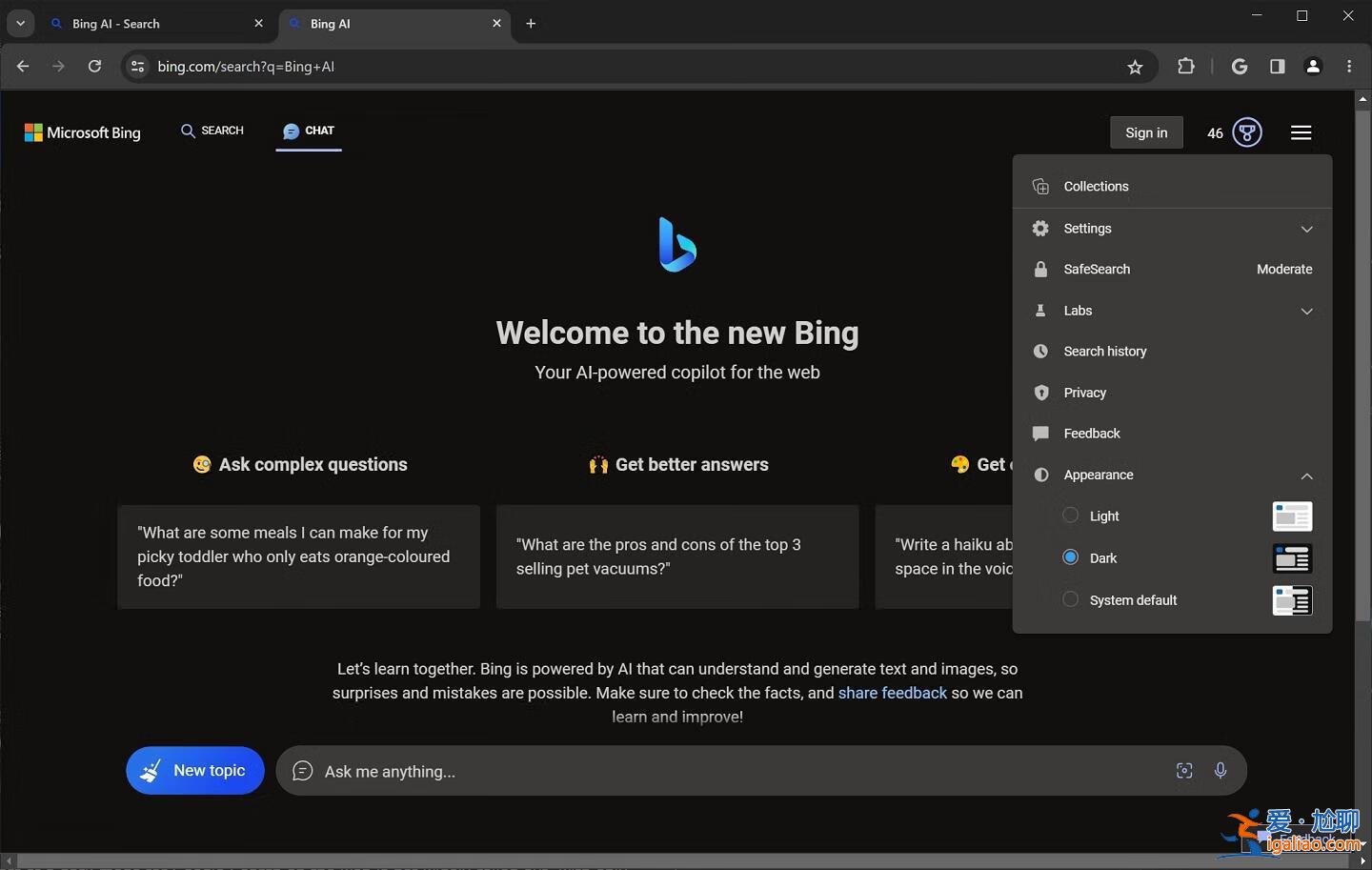This screenshot has width=1372, height=870.
Task: Click the Sign in button
Action: tap(1146, 132)
